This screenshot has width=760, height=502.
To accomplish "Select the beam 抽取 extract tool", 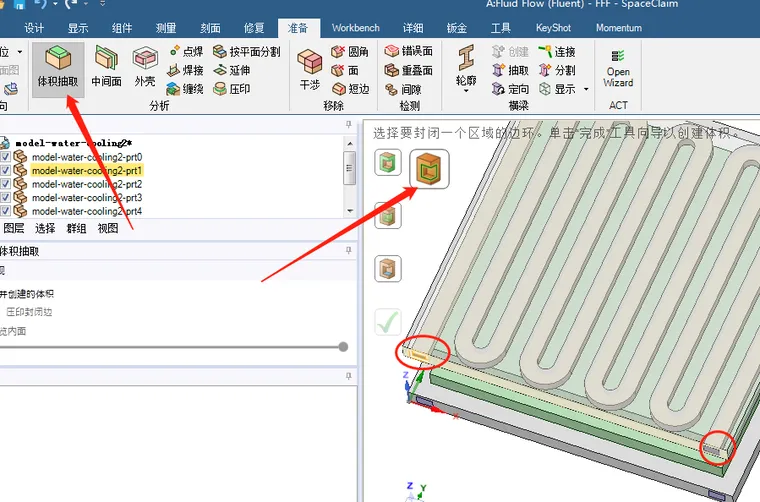I will 510,70.
